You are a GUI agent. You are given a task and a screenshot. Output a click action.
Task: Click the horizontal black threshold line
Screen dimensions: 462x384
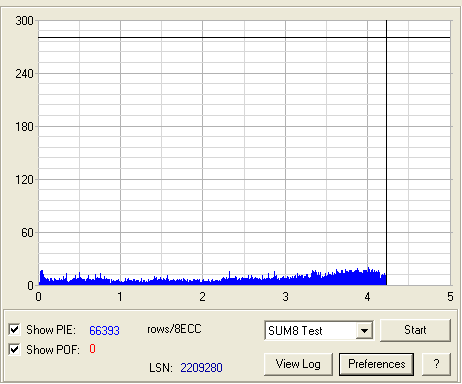244,38
